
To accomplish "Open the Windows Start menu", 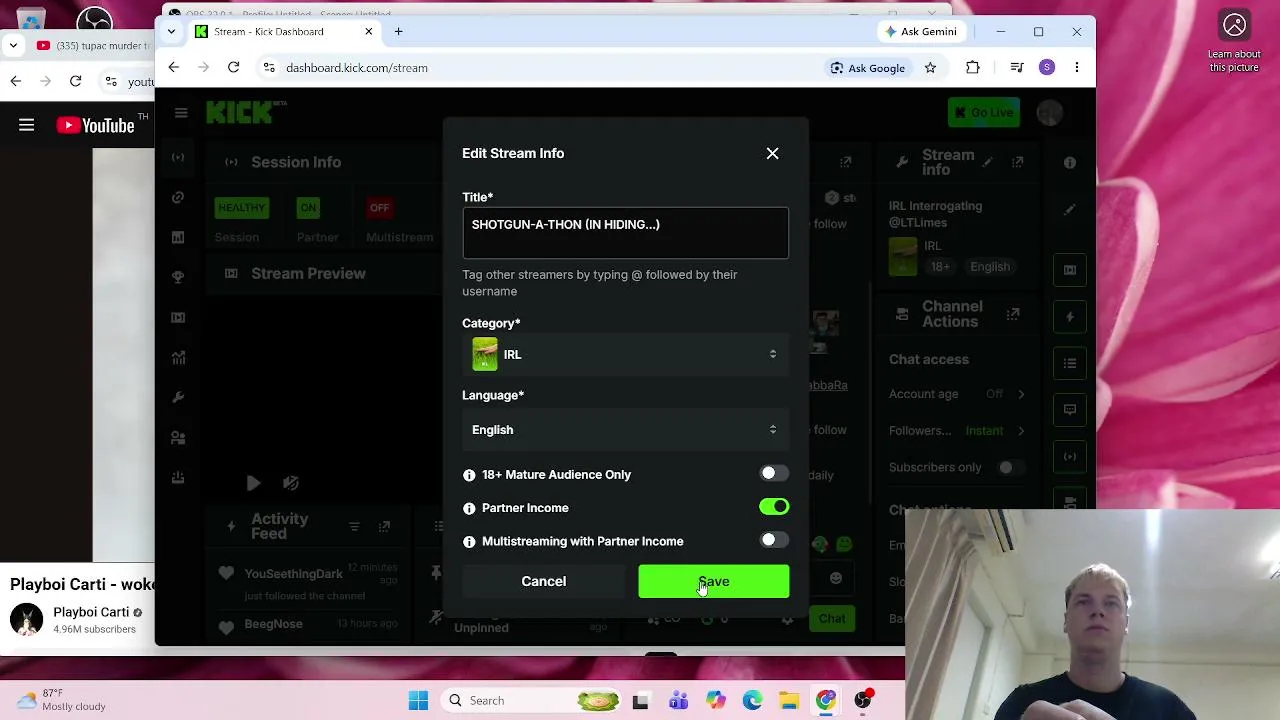I will point(418,701).
